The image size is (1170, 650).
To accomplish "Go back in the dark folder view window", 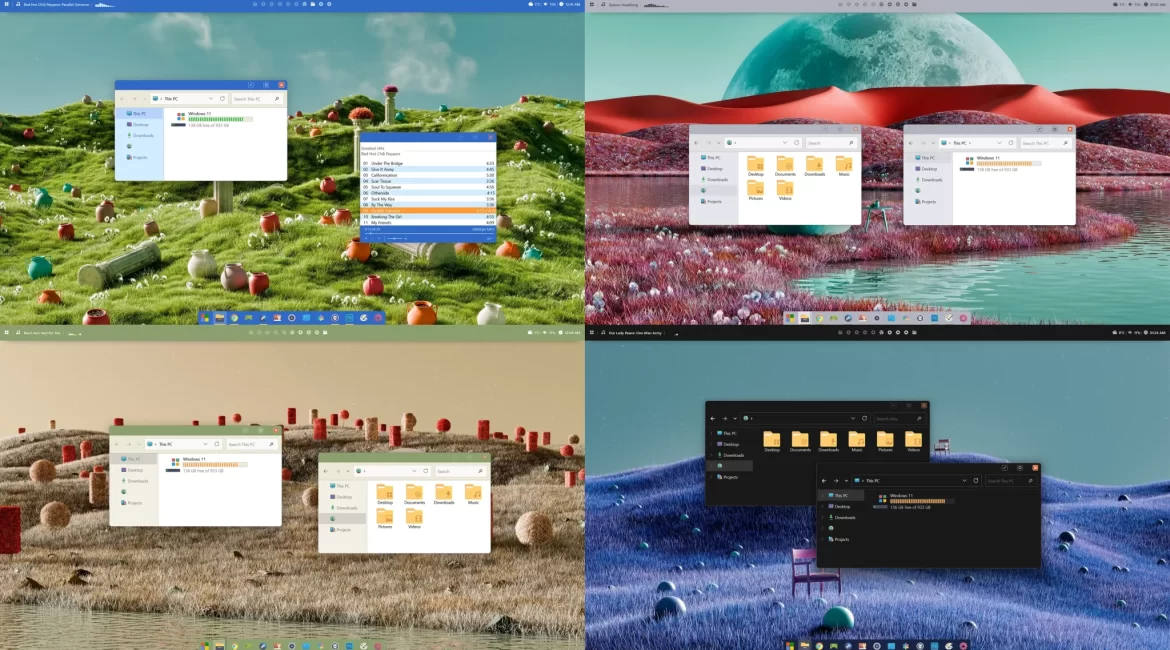I will point(714,418).
